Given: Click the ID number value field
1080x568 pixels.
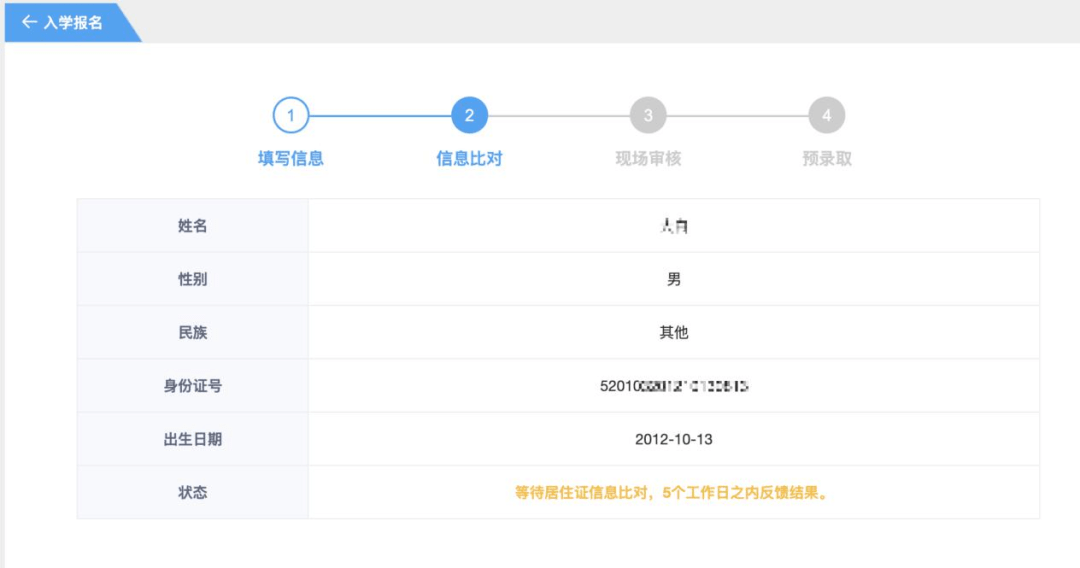Looking at the screenshot, I should click(674, 386).
